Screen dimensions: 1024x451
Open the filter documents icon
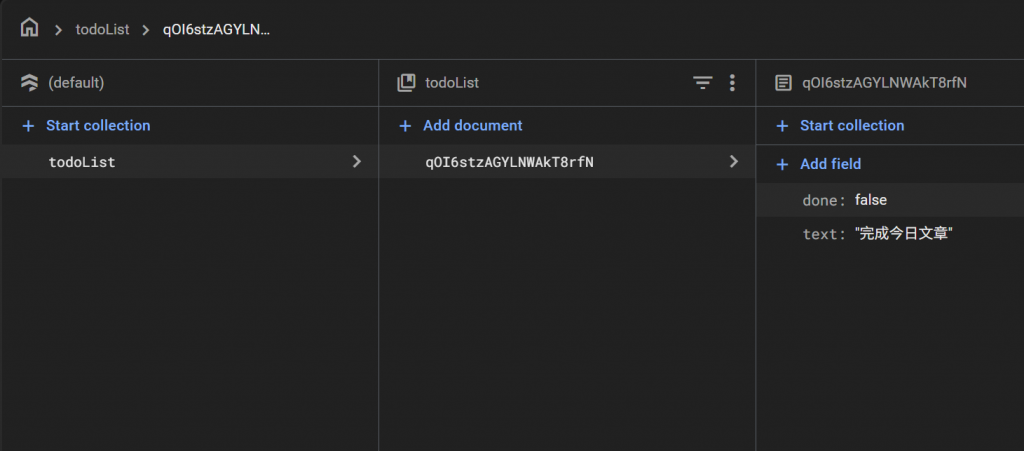coord(703,83)
